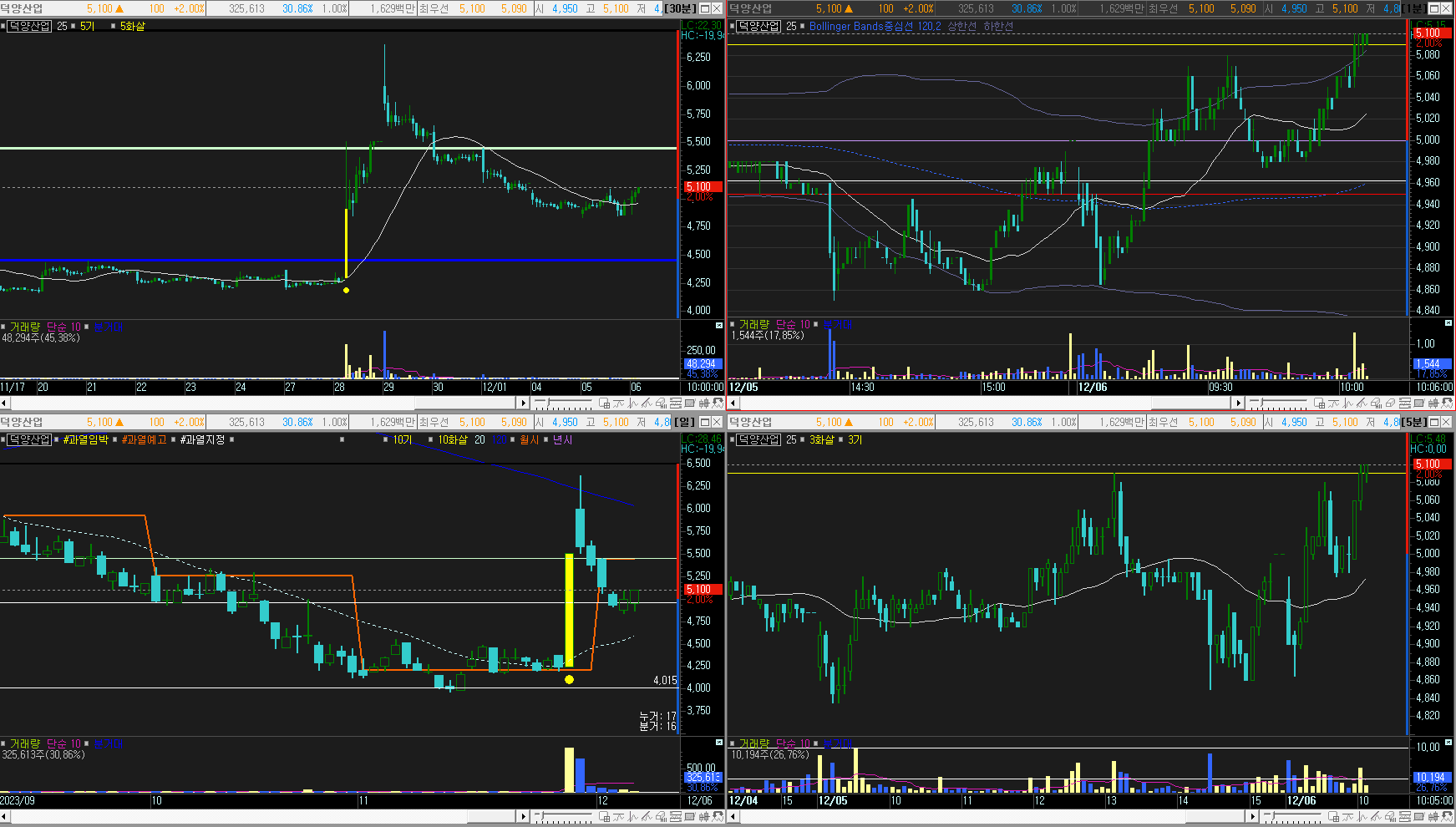Select 월시 legend label in daily chart
This screenshot has height=827, width=1456.
coord(530,439)
